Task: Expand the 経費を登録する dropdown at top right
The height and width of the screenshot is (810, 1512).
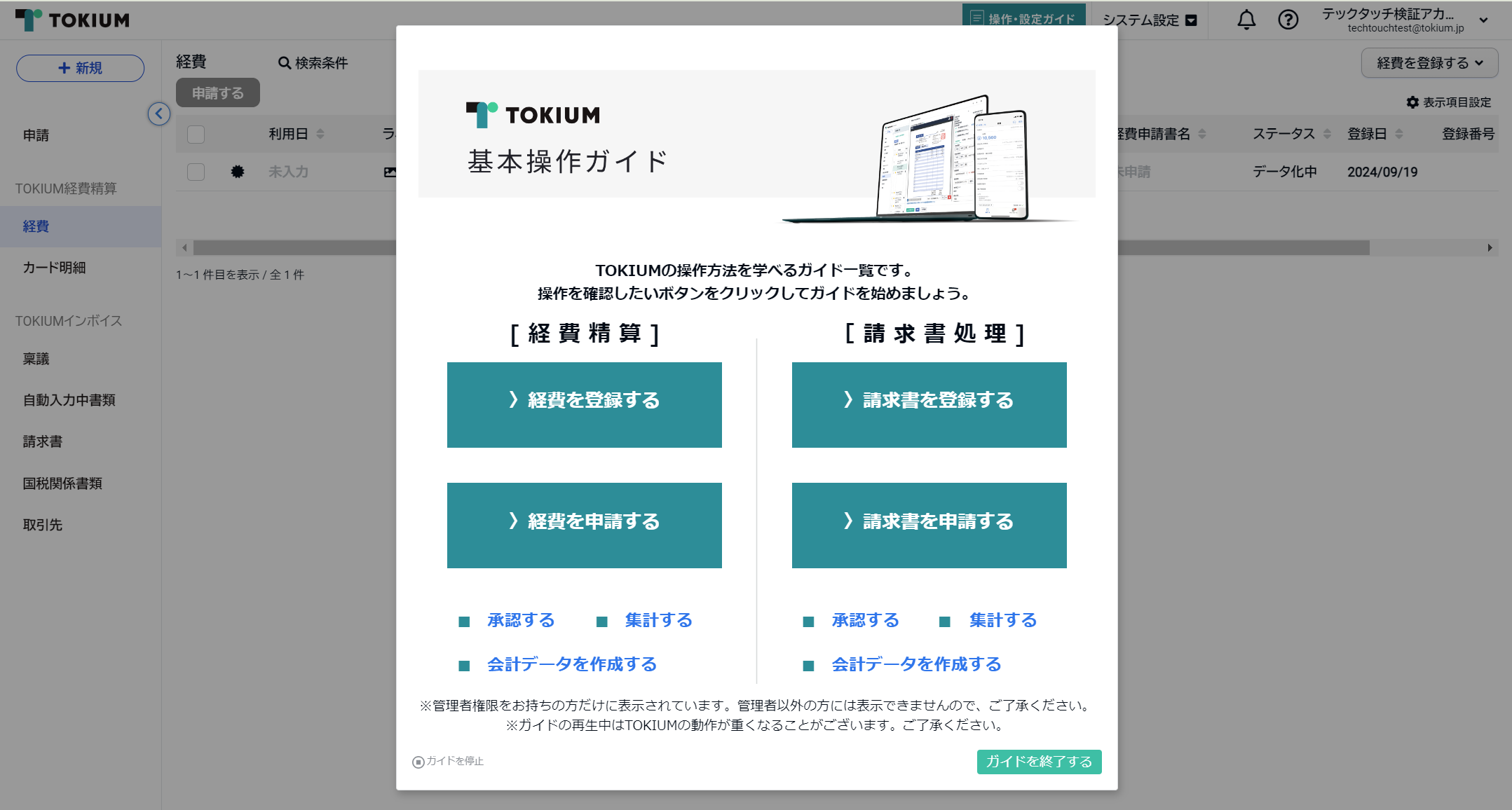Action: click(x=1430, y=63)
